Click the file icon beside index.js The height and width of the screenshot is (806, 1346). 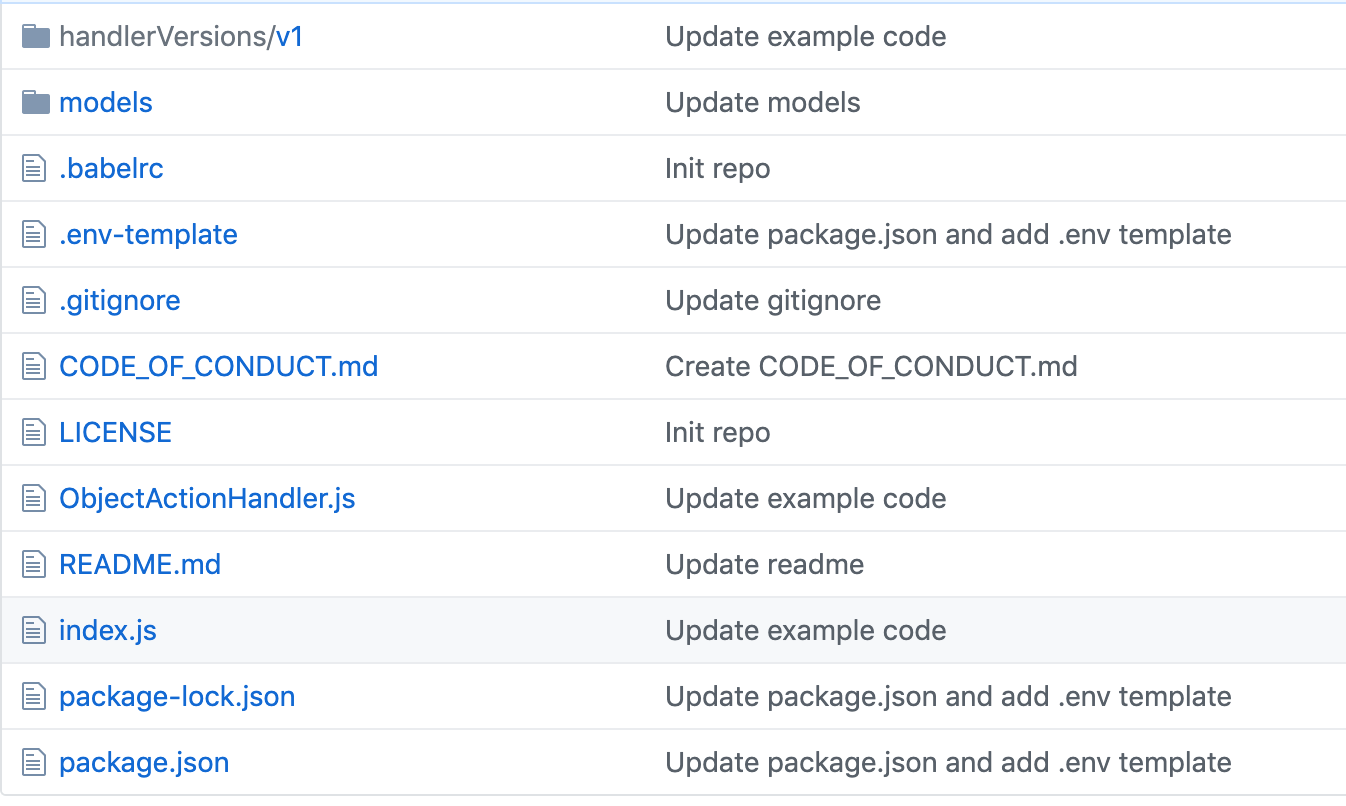click(35, 630)
